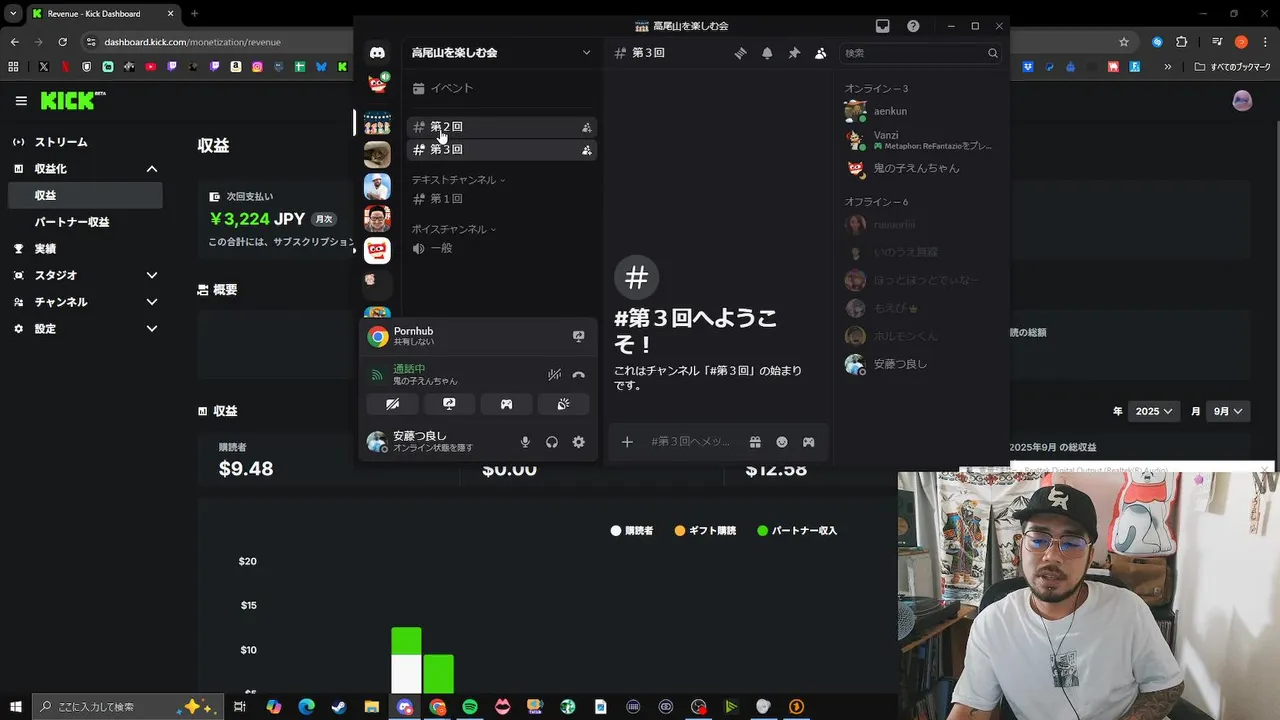Mute the Discord microphone
Image resolution: width=1280 pixels, height=720 pixels.
click(525, 442)
